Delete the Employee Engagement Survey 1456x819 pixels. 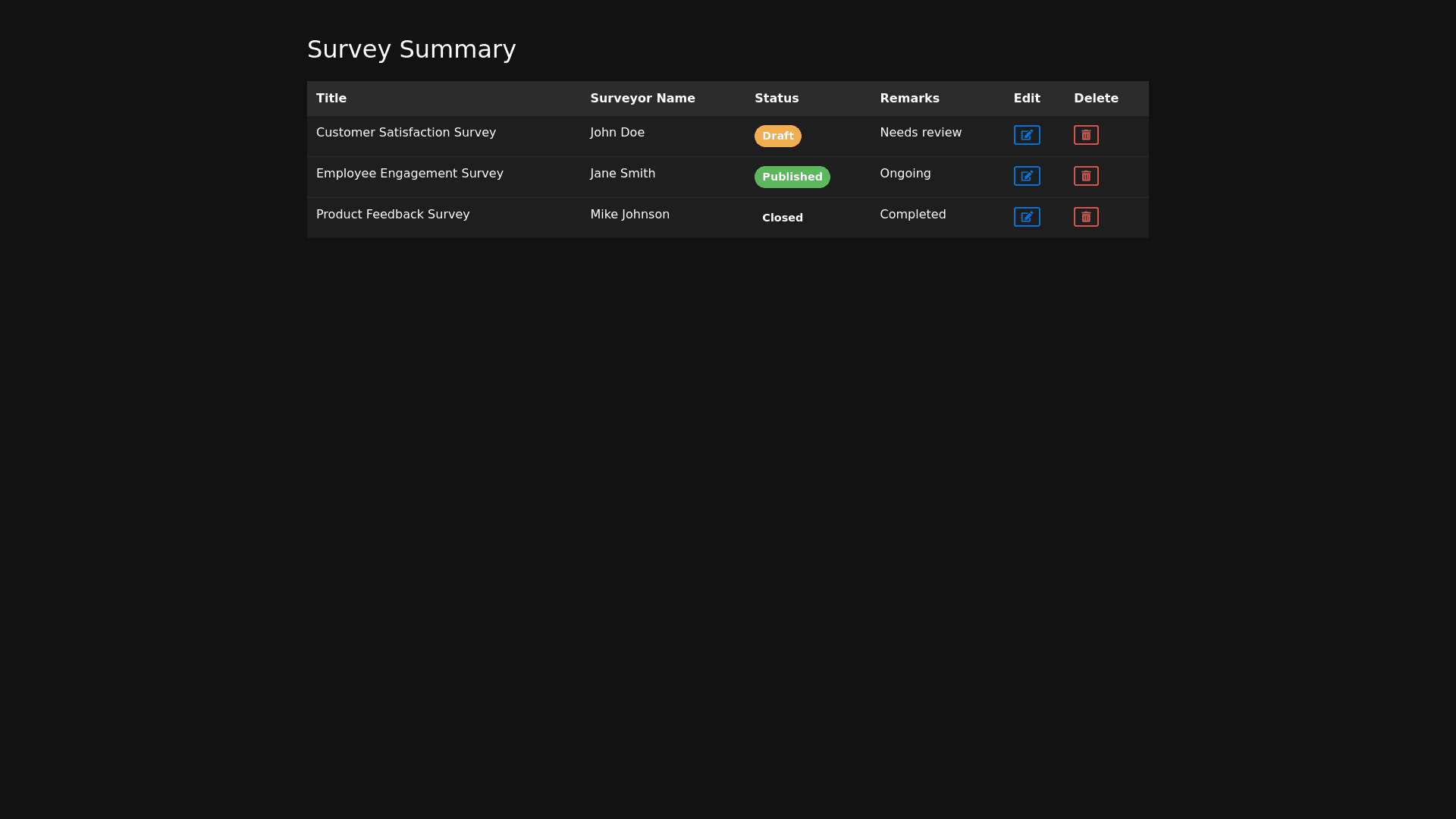coord(1086,176)
